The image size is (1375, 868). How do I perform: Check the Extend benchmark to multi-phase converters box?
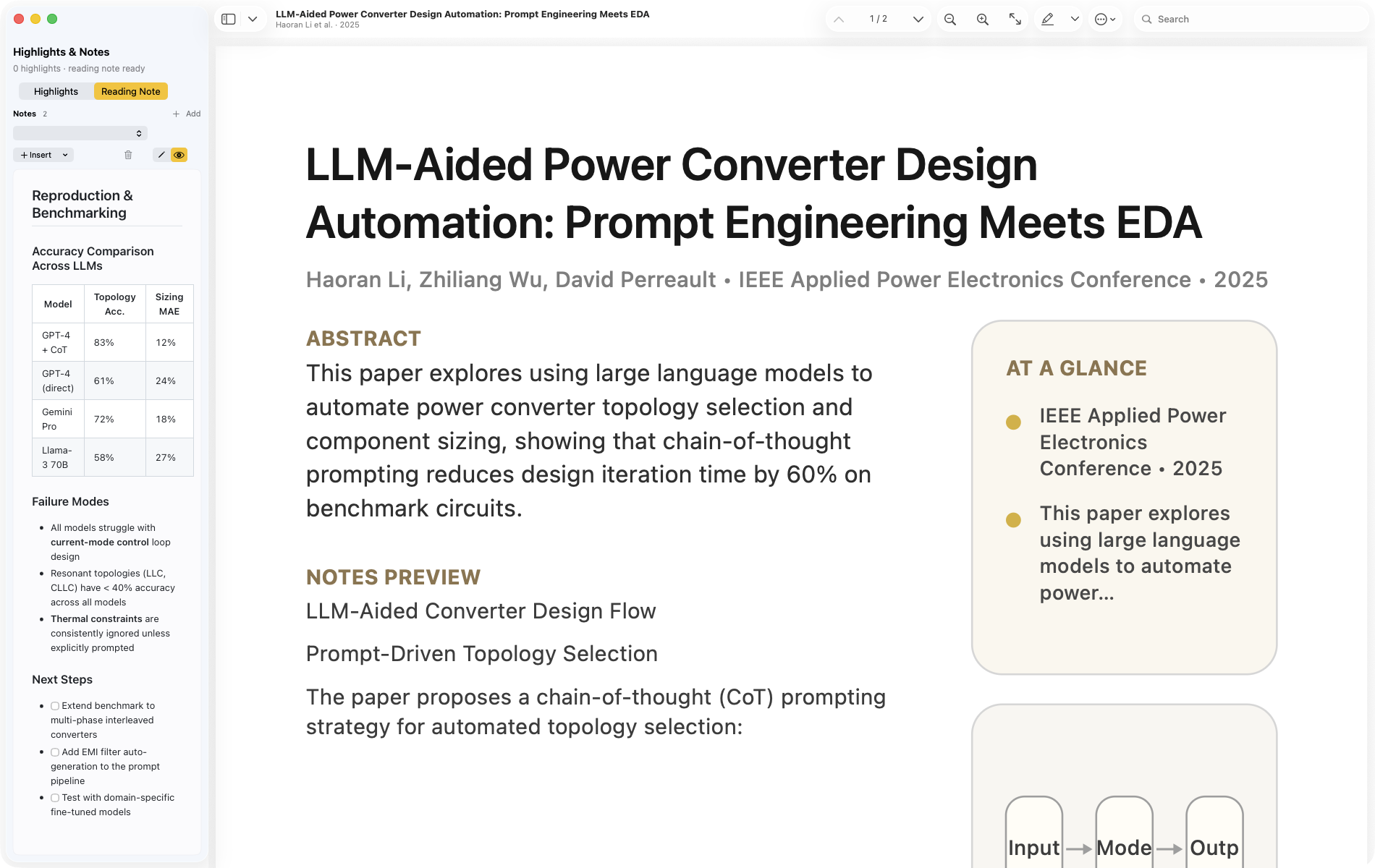[x=55, y=706]
